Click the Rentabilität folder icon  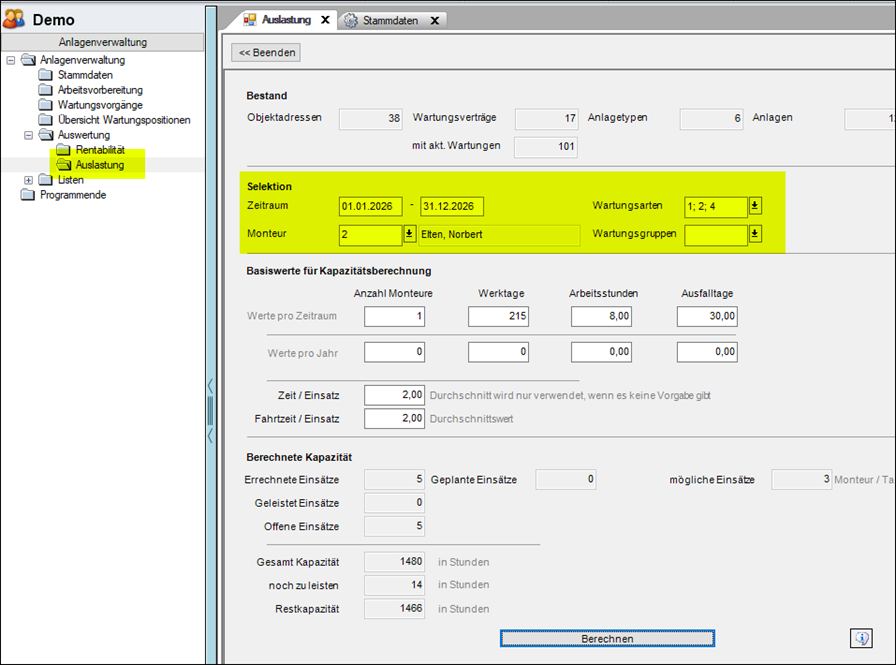(64, 150)
